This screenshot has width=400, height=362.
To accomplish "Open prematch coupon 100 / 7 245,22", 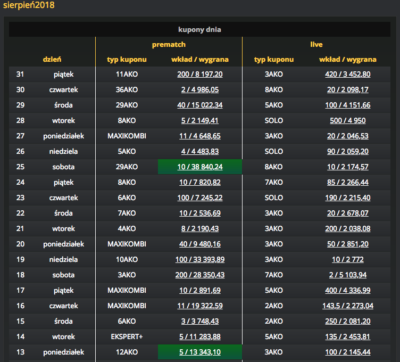I will (200, 198).
